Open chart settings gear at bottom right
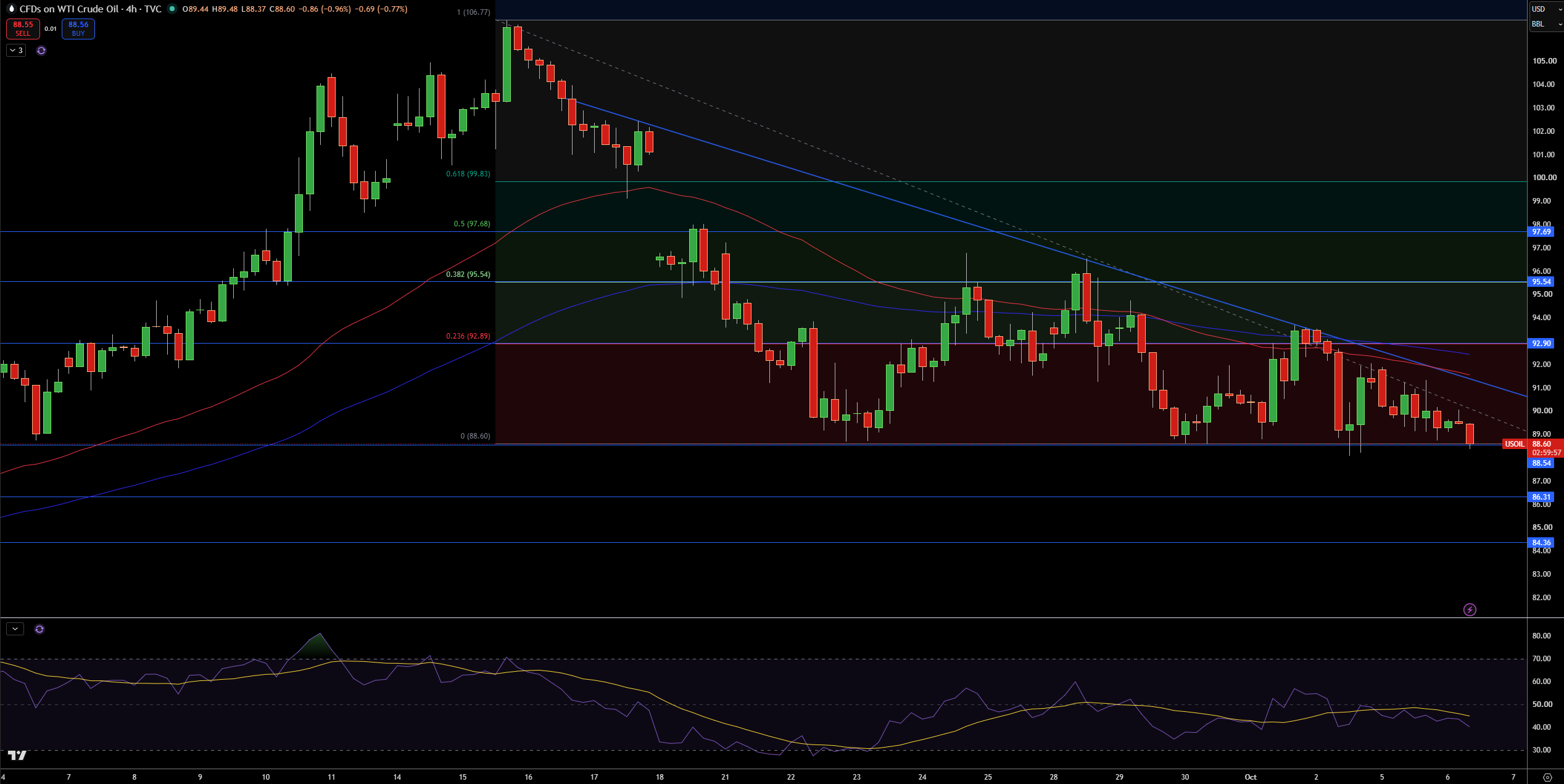This screenshot has width=1564, height=784. point(1547,777)
